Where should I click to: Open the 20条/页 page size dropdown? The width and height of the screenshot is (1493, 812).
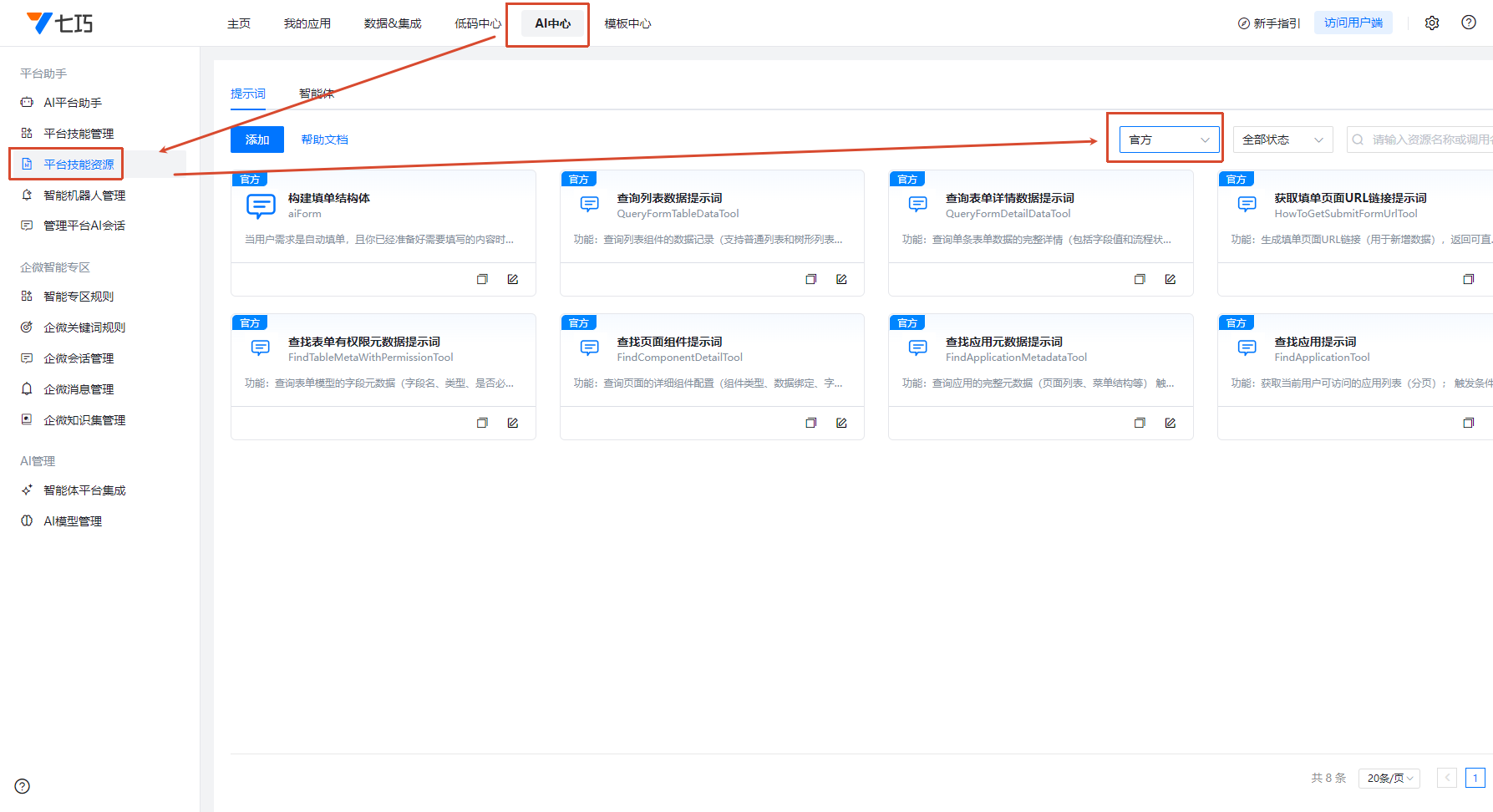[x=1389, y=778]
